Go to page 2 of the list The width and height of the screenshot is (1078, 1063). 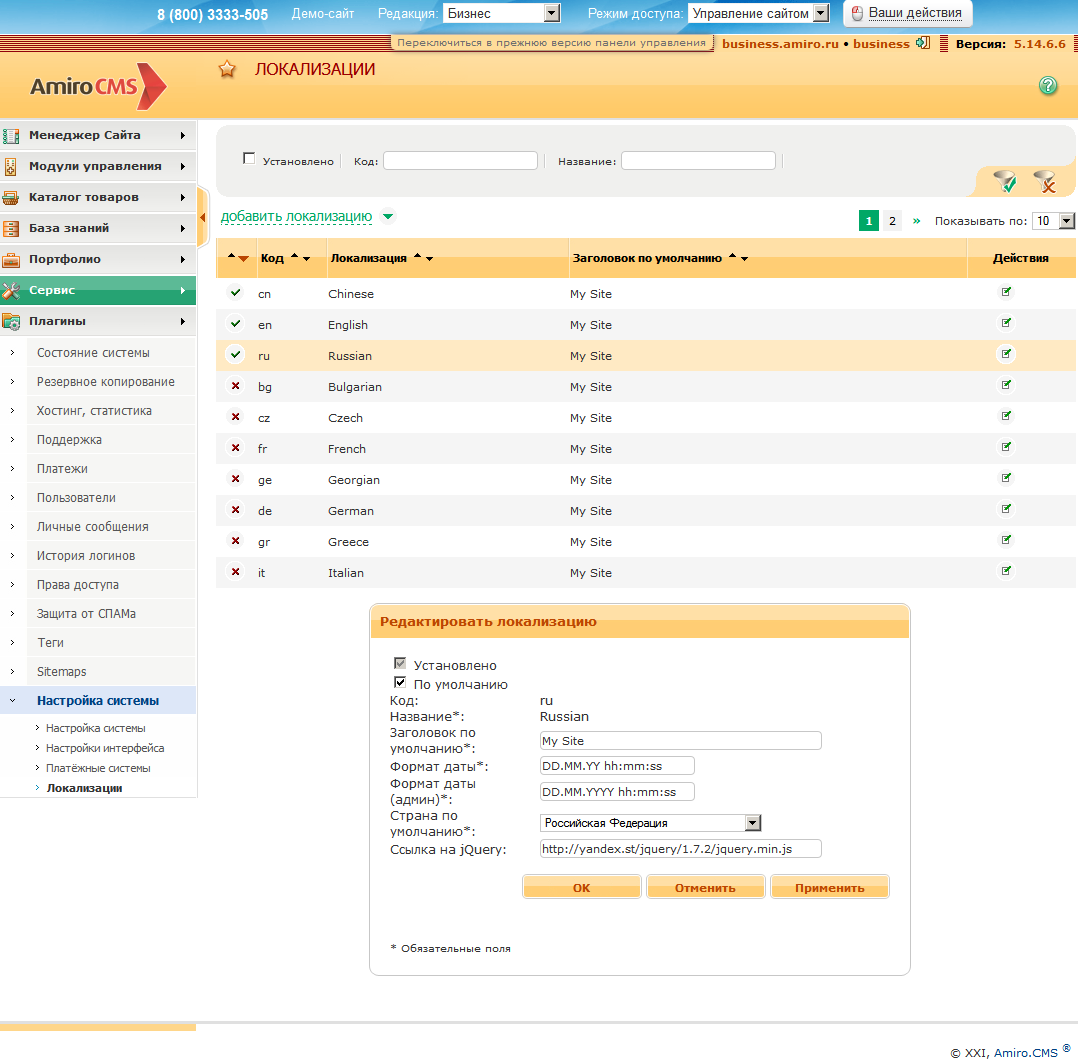[892, 221]
